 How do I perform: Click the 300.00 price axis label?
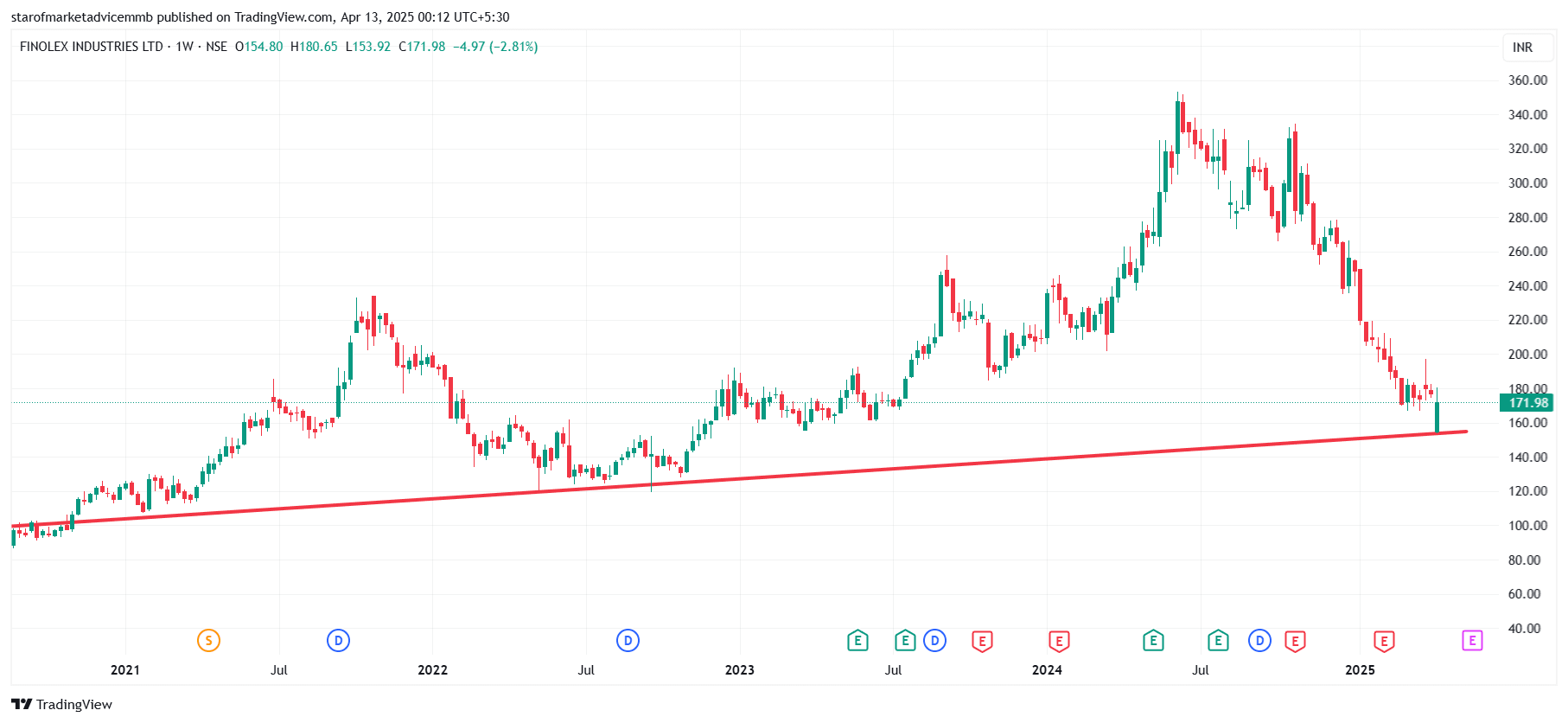click(x=1527, y=183)
